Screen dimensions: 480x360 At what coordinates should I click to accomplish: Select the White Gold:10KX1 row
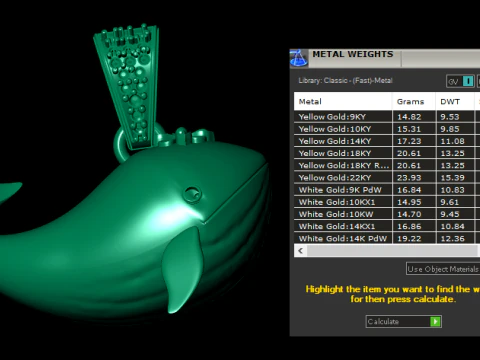387,202
